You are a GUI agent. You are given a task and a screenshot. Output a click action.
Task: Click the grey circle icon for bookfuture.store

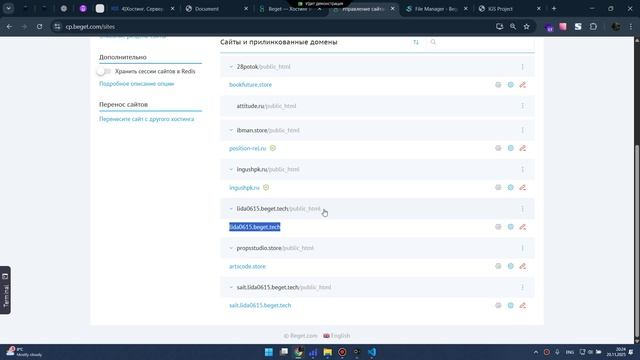coord(498,85)
